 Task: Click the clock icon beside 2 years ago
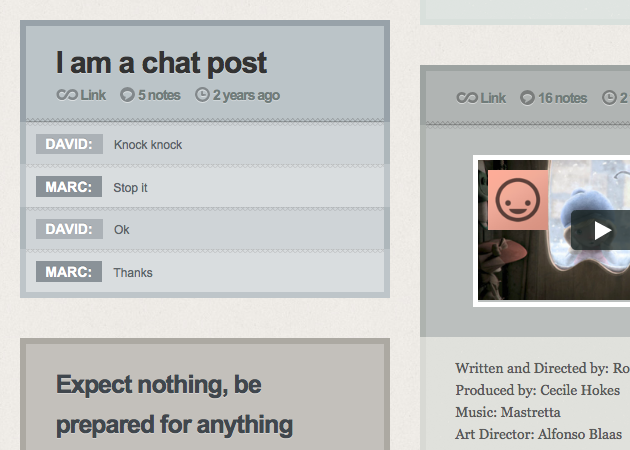pyautogui.click(x=202, y=95)
